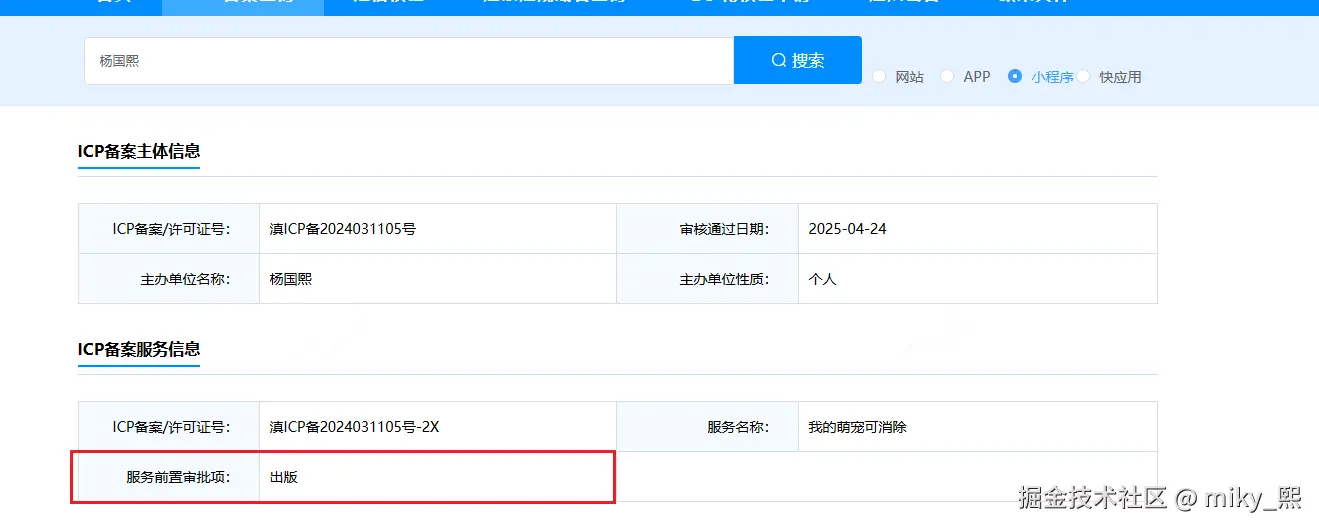Screen dimensions: 1319x530
Task: Click the value 滇ICP备2024031105号
Action: (343, 229)
